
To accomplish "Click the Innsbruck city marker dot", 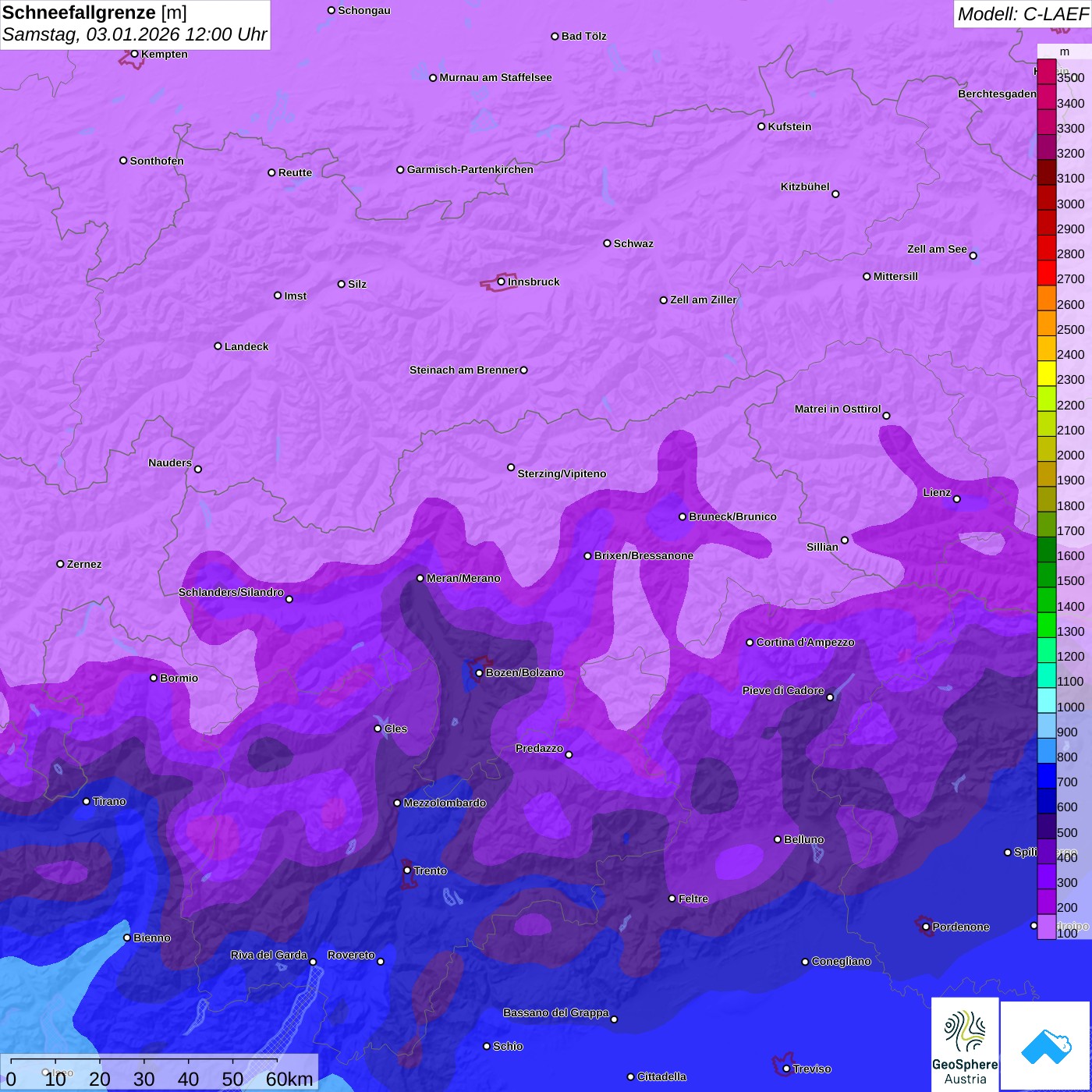I will [502, 282].
